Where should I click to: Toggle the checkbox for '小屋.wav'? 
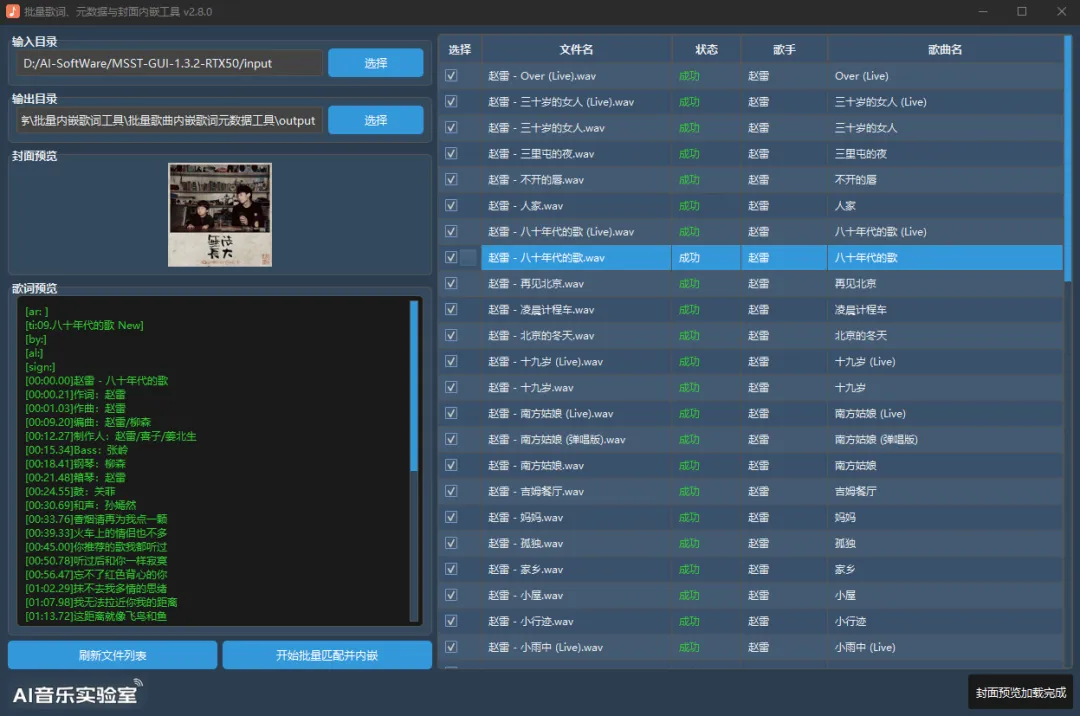tap(451, 595)
